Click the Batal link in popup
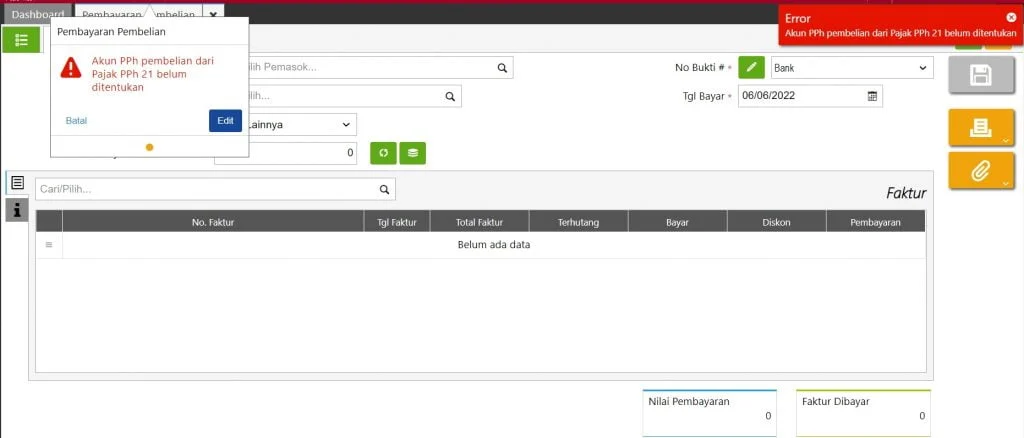1024x438 pixels. click(x=76, y=121)
